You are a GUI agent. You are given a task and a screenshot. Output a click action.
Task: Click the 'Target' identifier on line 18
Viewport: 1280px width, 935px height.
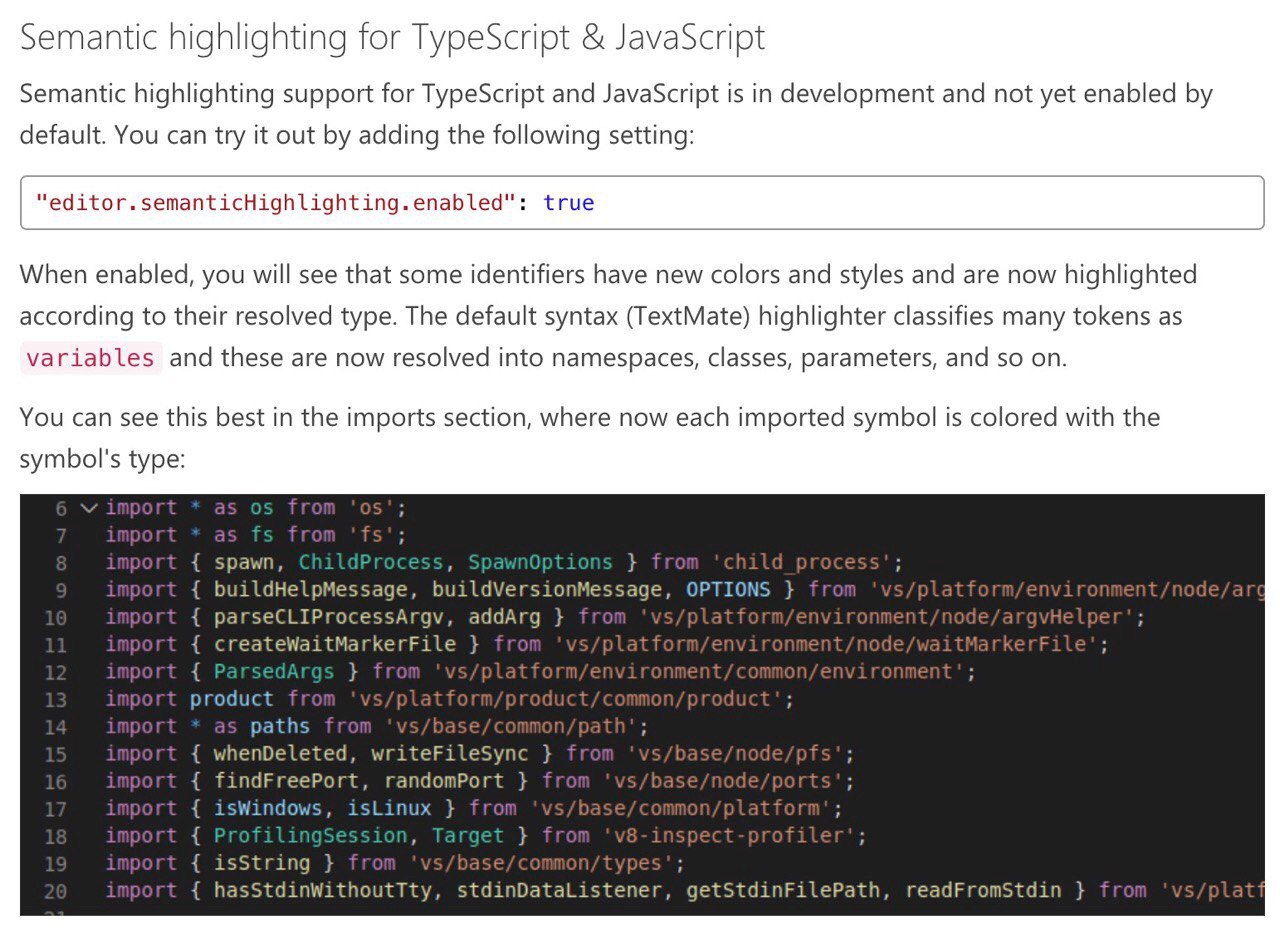pyautogui.click(x=468, y=835)
